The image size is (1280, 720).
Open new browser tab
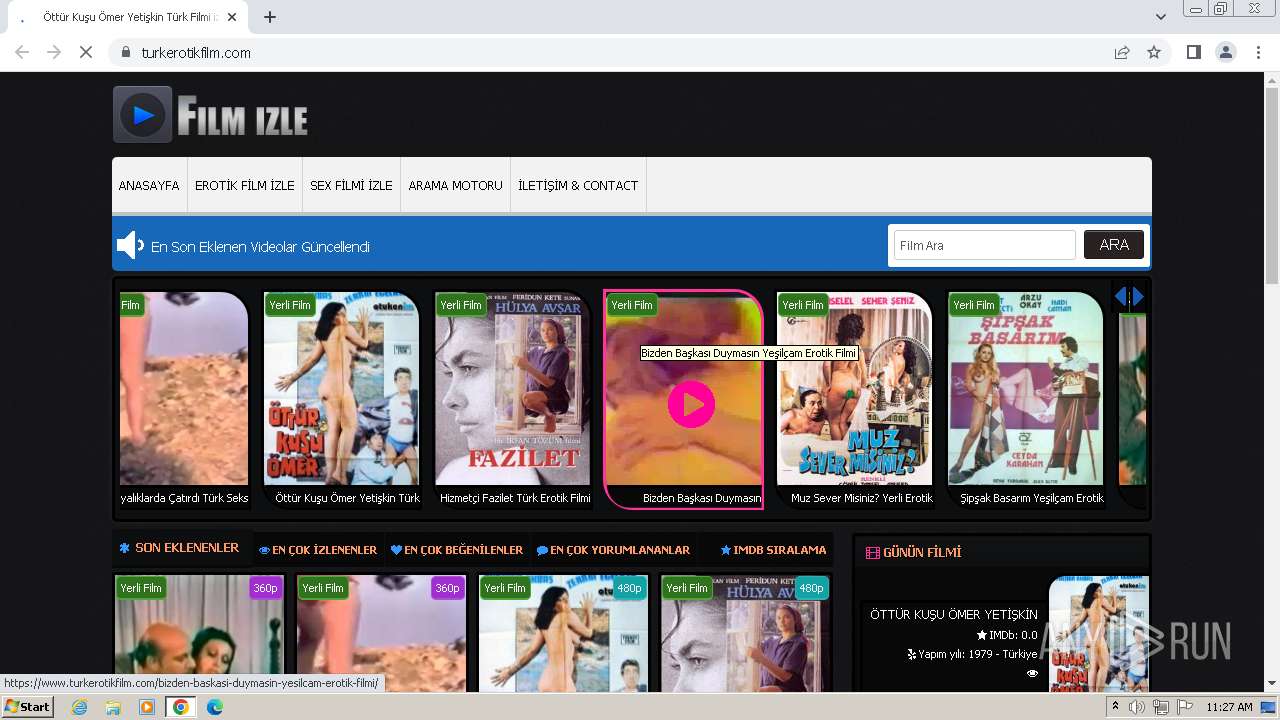(x=270, y=17)
